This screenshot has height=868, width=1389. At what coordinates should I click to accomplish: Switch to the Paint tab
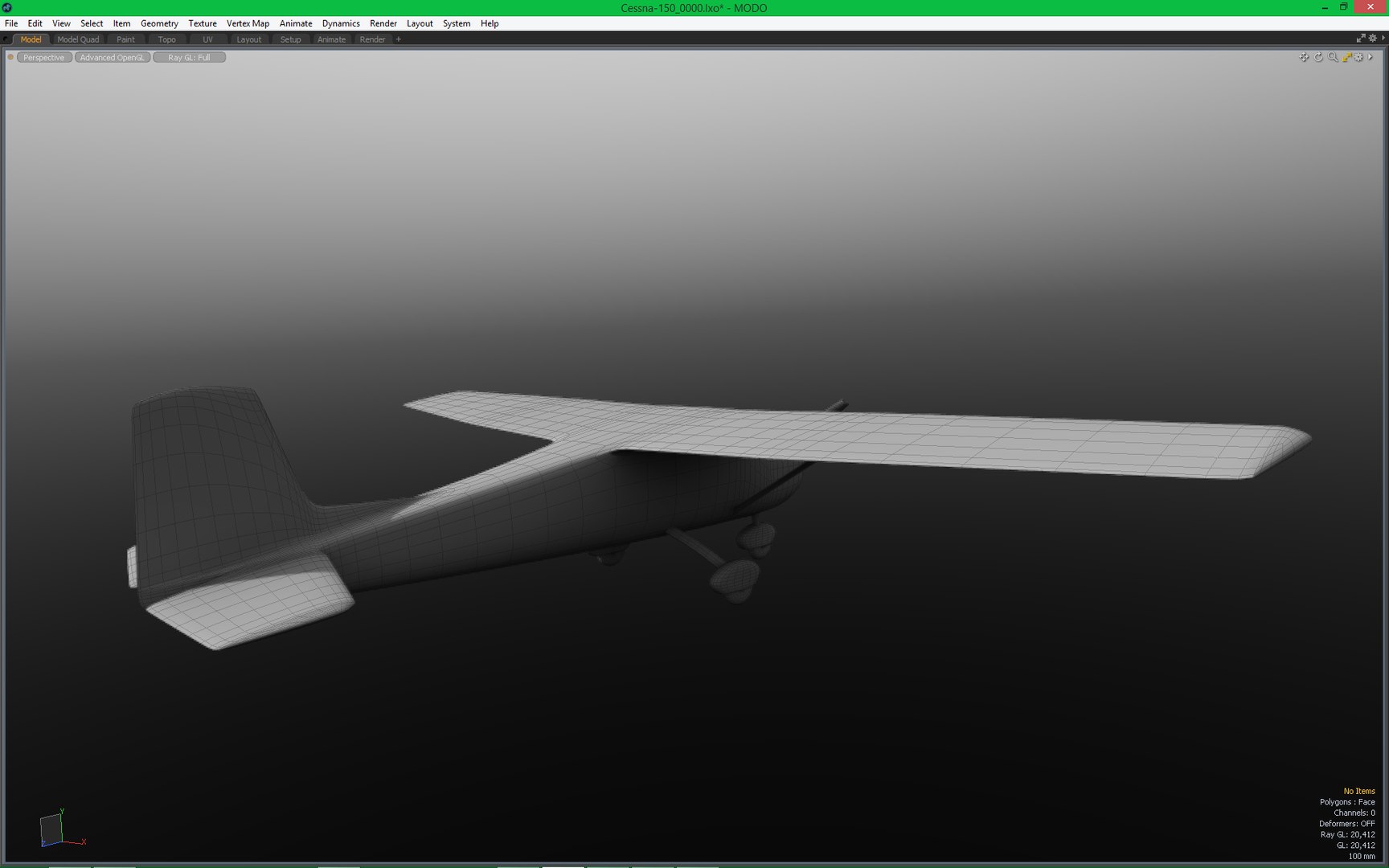(x=125, y=39)
